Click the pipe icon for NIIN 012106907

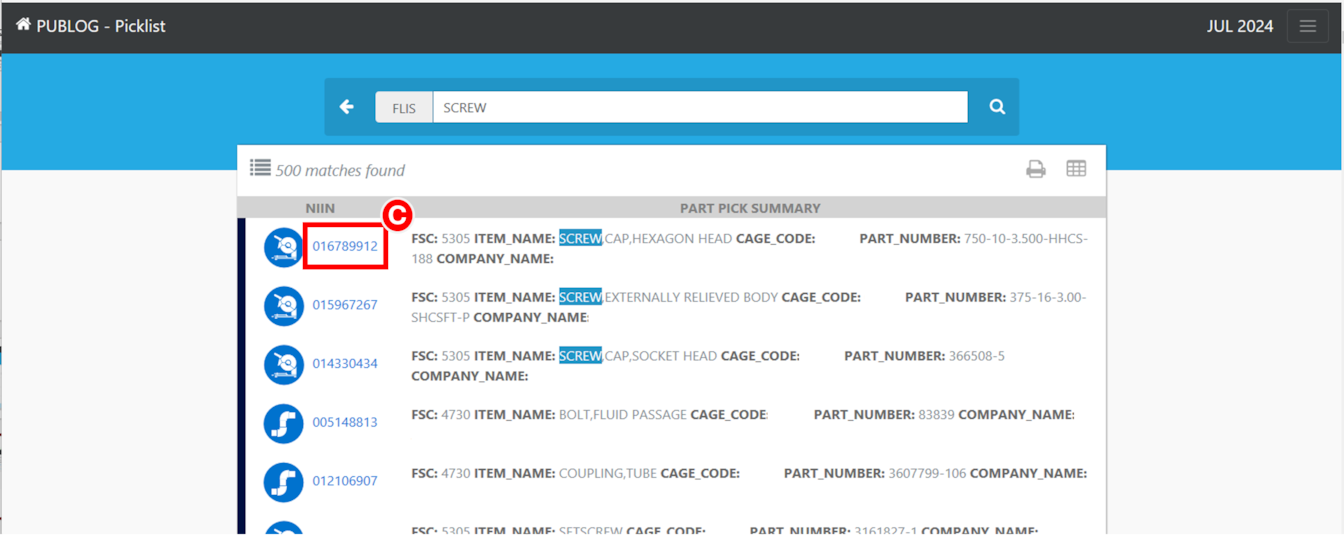coord(284,483)
